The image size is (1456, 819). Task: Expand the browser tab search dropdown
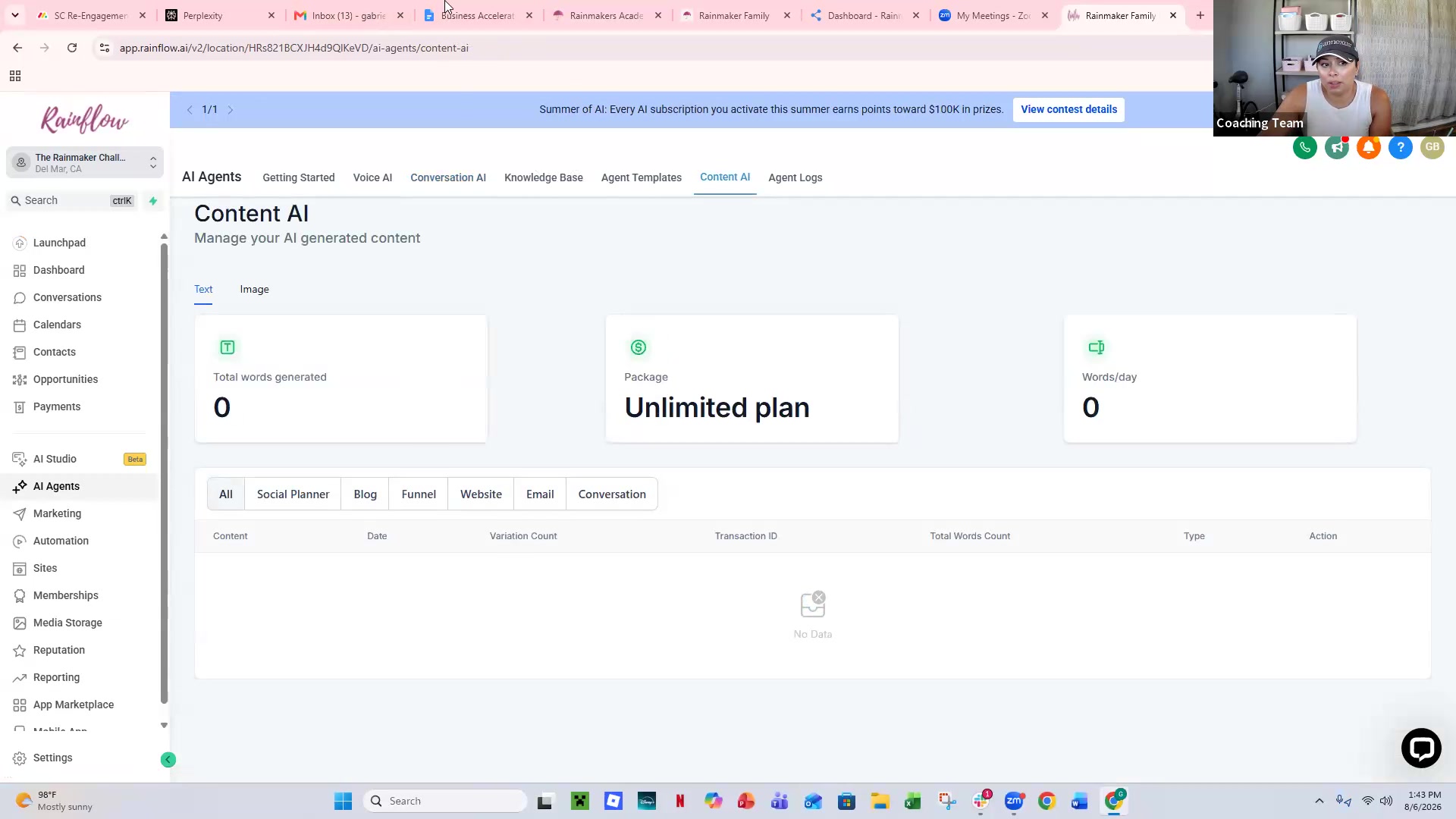(14, 15)
